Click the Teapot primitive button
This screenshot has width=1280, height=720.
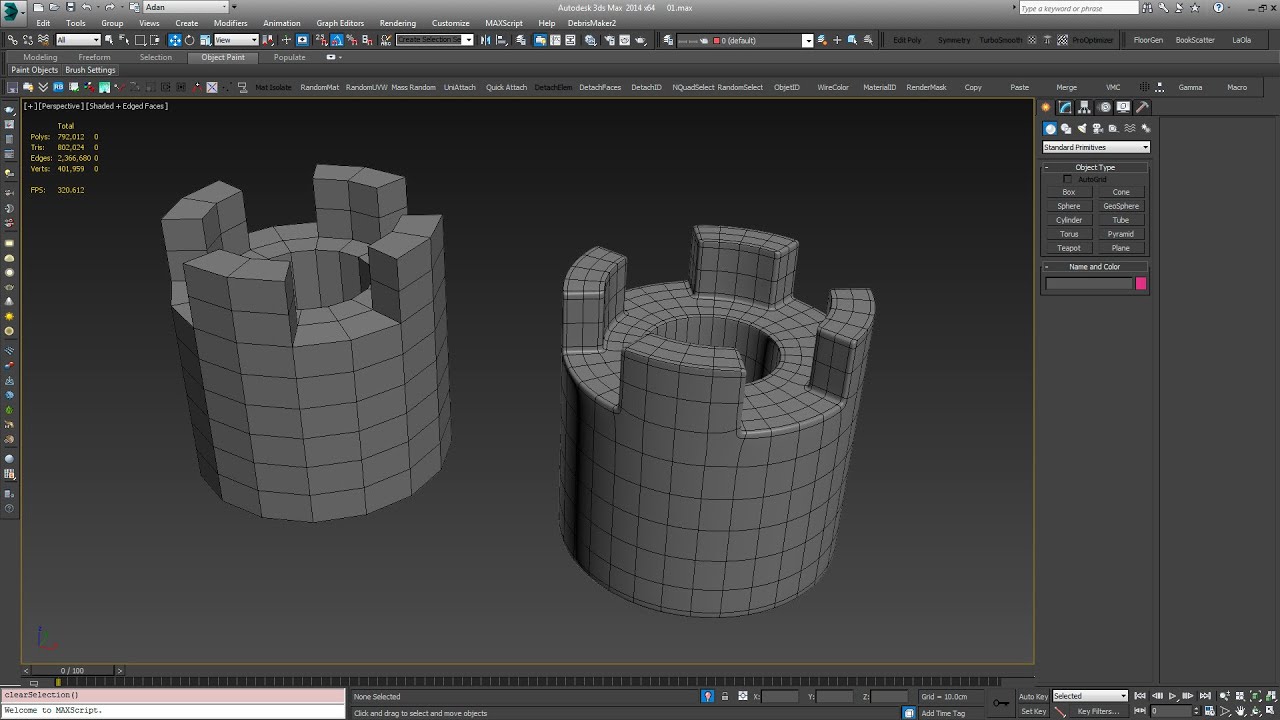coord(1069,248)
